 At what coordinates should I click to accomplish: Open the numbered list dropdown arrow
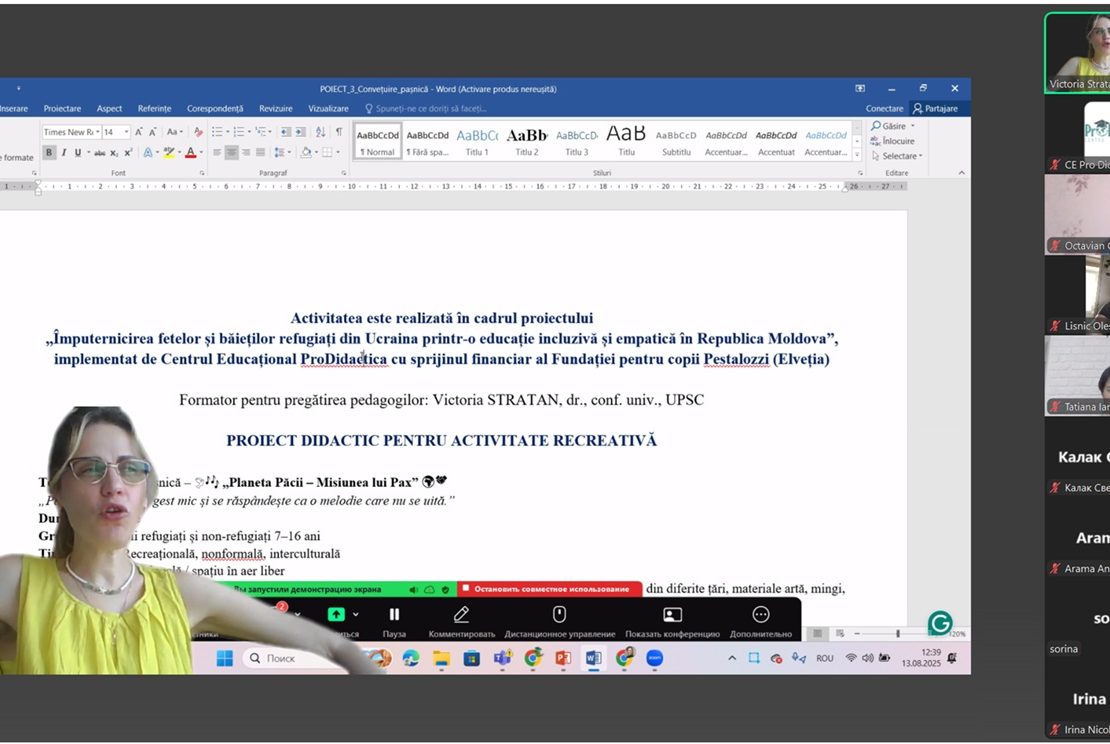coord(249,132)
